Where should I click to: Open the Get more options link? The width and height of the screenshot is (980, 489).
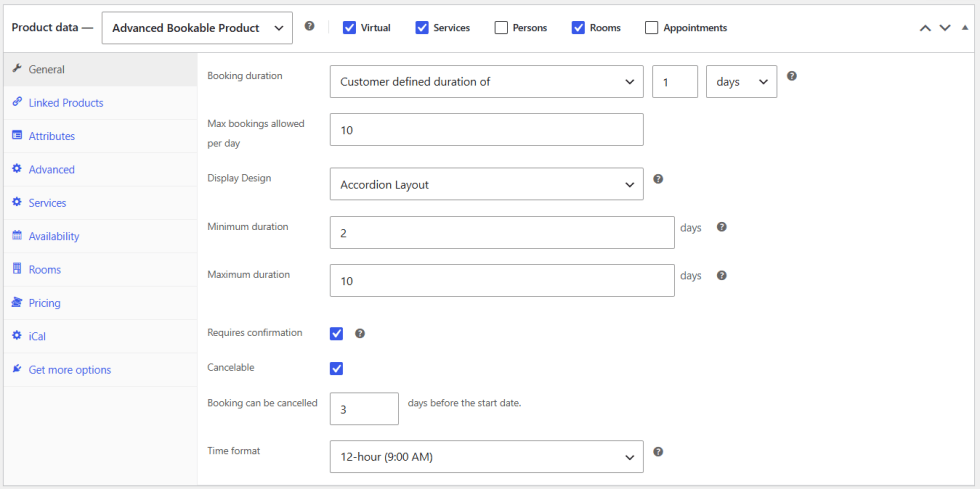pos(100,370)
